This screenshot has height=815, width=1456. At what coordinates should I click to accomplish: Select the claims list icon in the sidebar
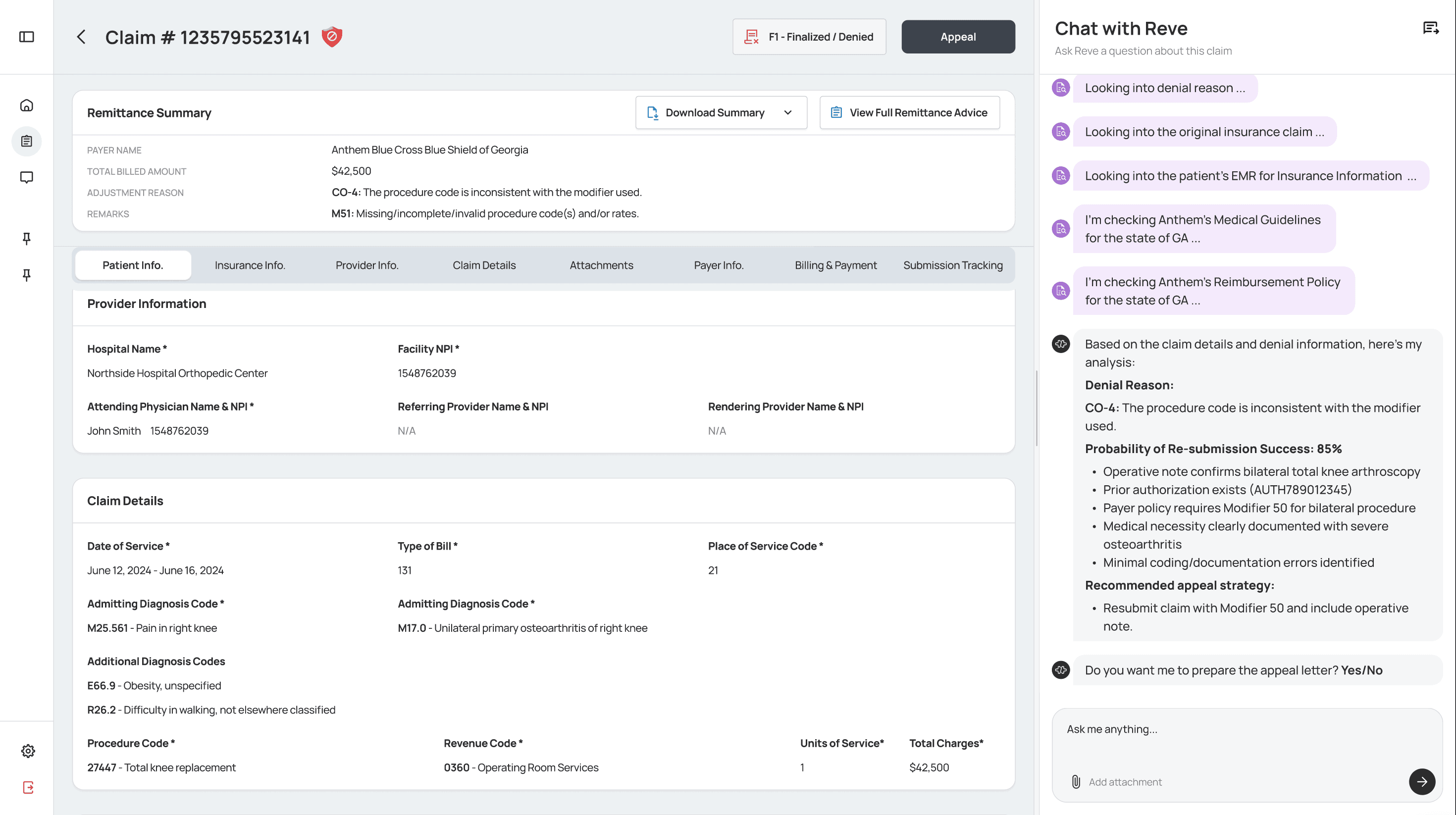(27, 141)
